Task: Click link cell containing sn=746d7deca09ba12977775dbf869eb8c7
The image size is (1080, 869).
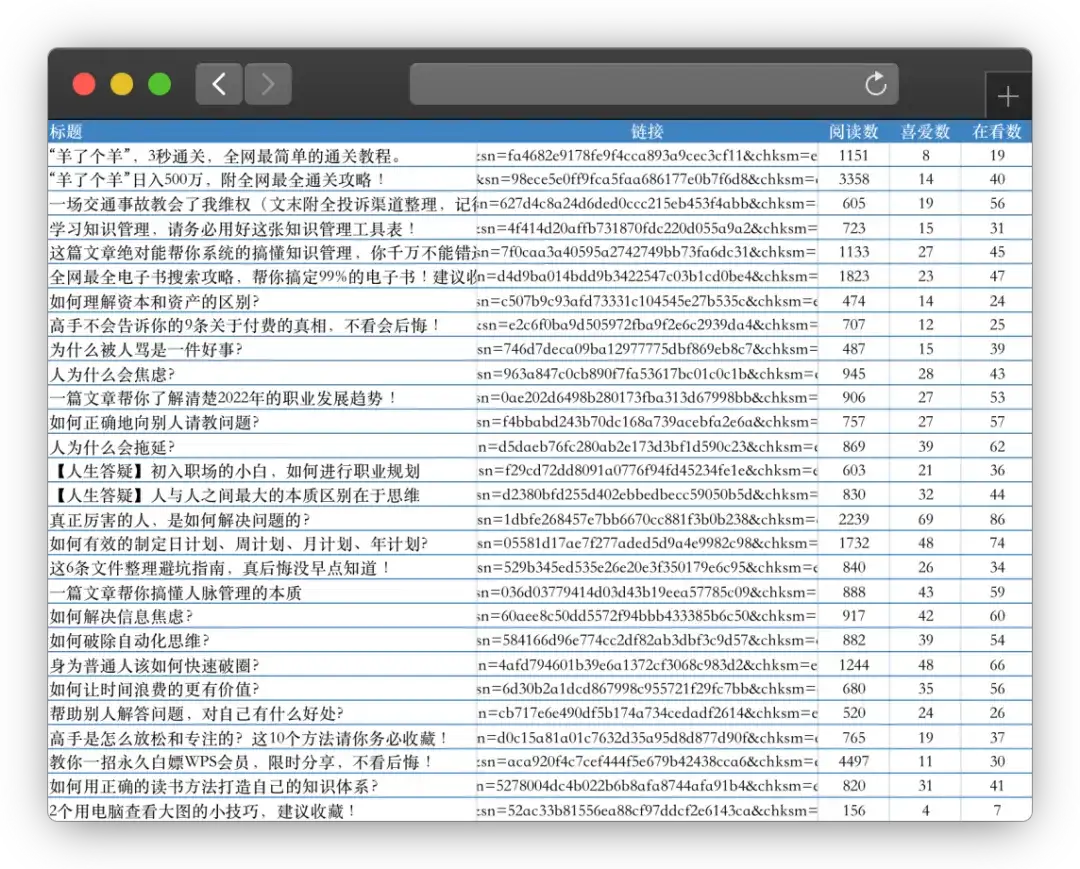Action: click(647, 349)
